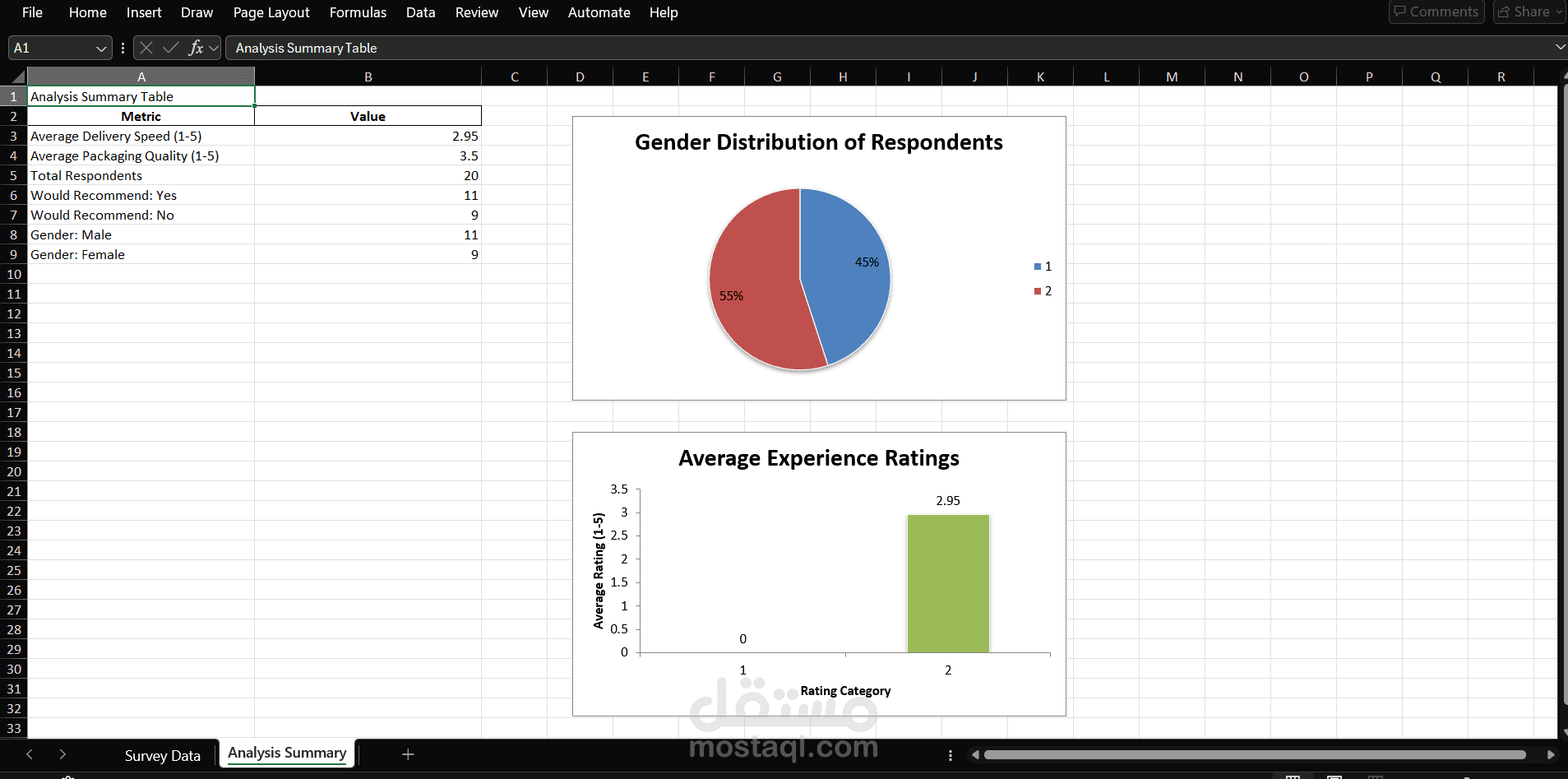Click the 'Average Rating (1-5)' axis title
The height and width of the screenshot is (779, 1568).
point(599,571)
